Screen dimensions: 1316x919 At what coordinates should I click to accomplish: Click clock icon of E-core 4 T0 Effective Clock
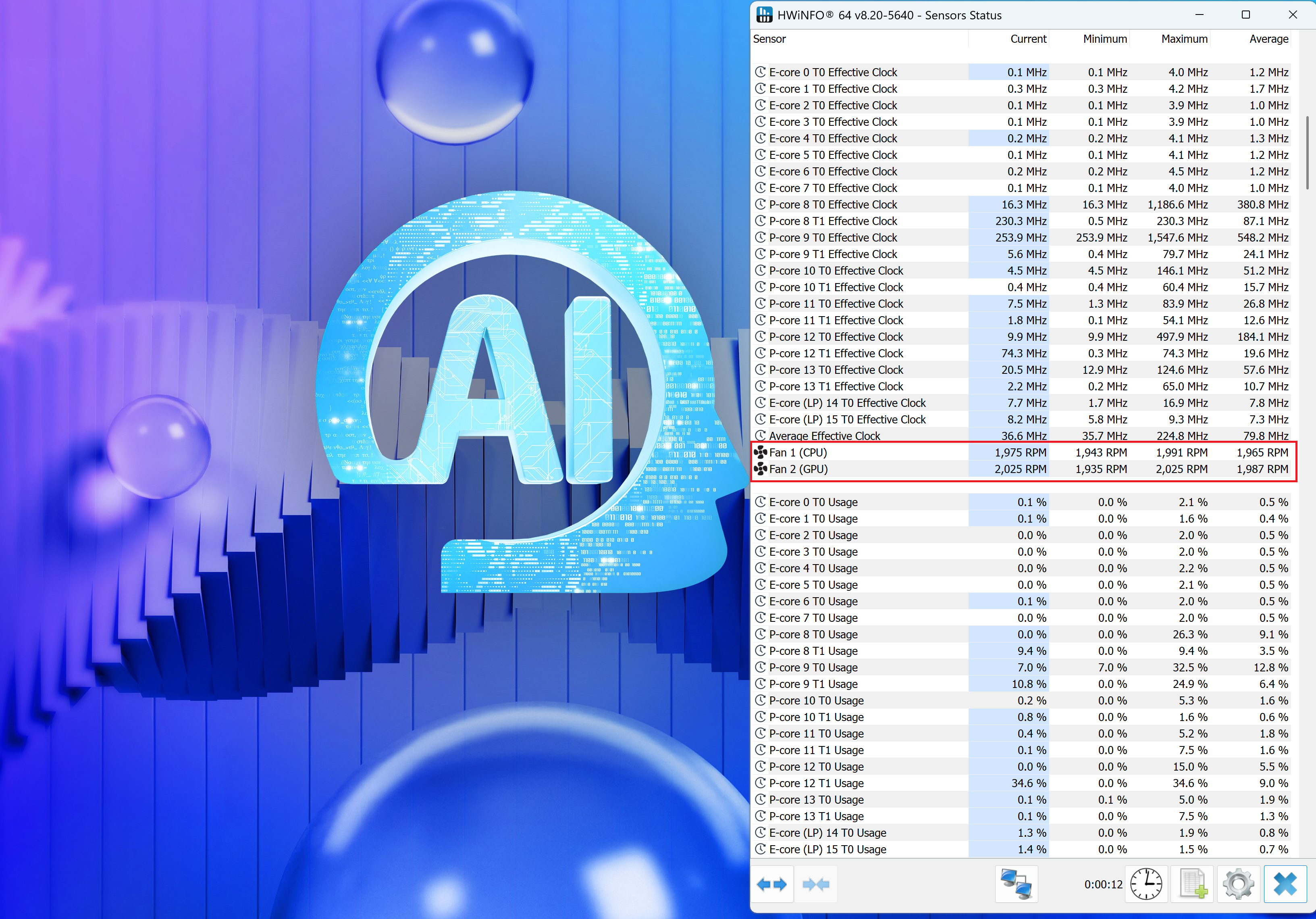(x=761, y=138)
